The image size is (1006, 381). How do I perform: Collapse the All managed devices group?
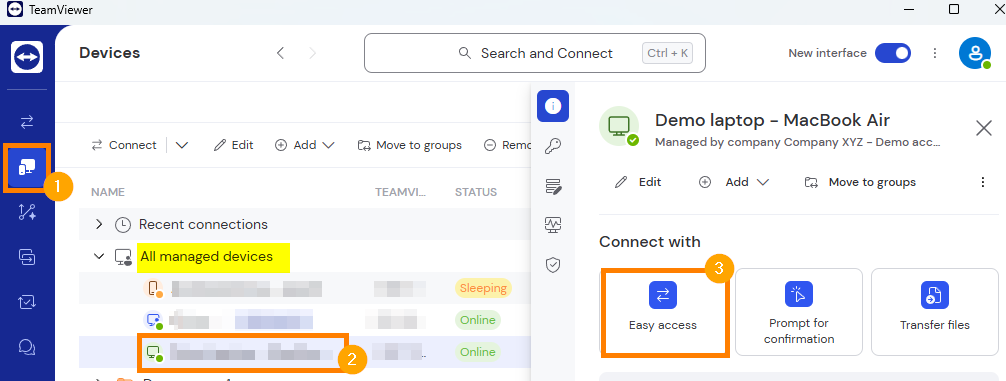click(x=99, y=257)
